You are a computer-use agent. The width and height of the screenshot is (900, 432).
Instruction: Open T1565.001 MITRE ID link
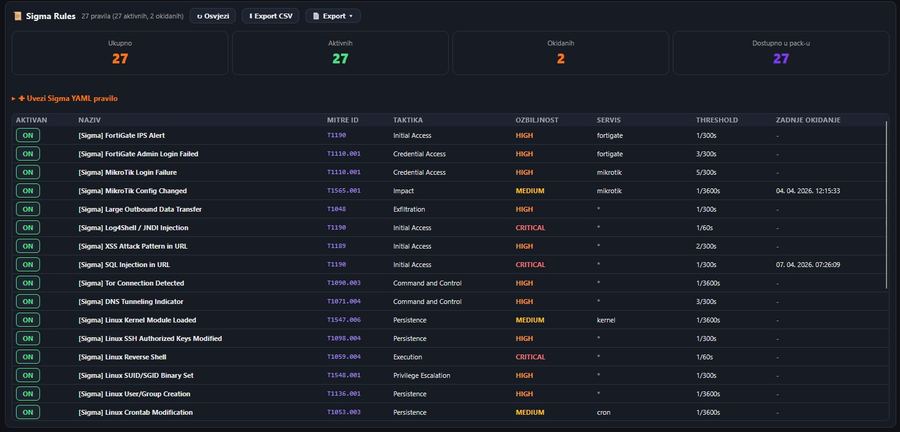[x=343, y=191]
